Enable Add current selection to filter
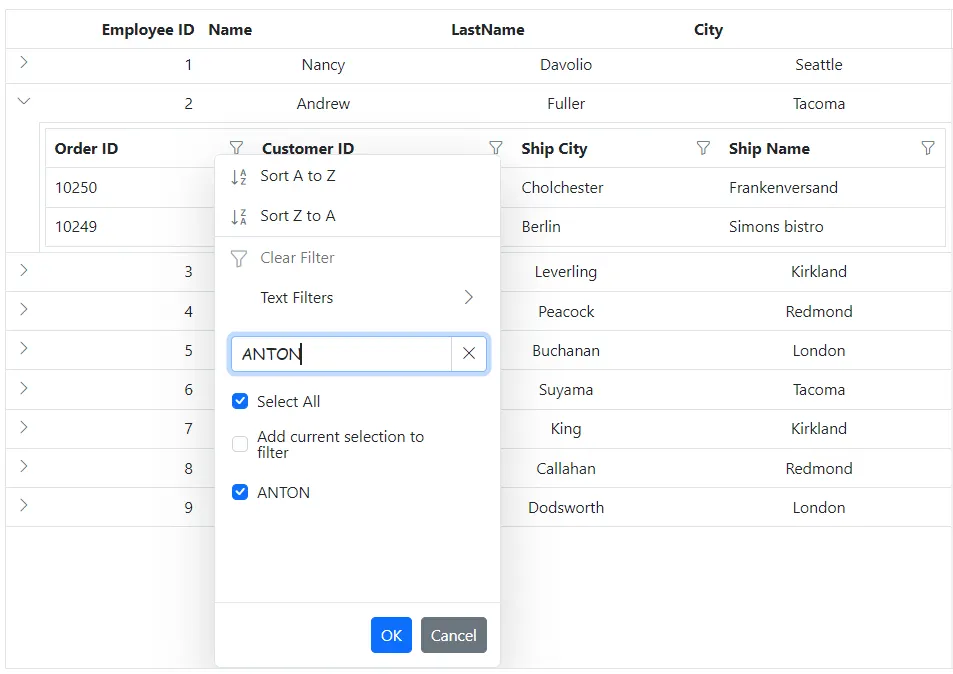953x674 pixels. 240,444
